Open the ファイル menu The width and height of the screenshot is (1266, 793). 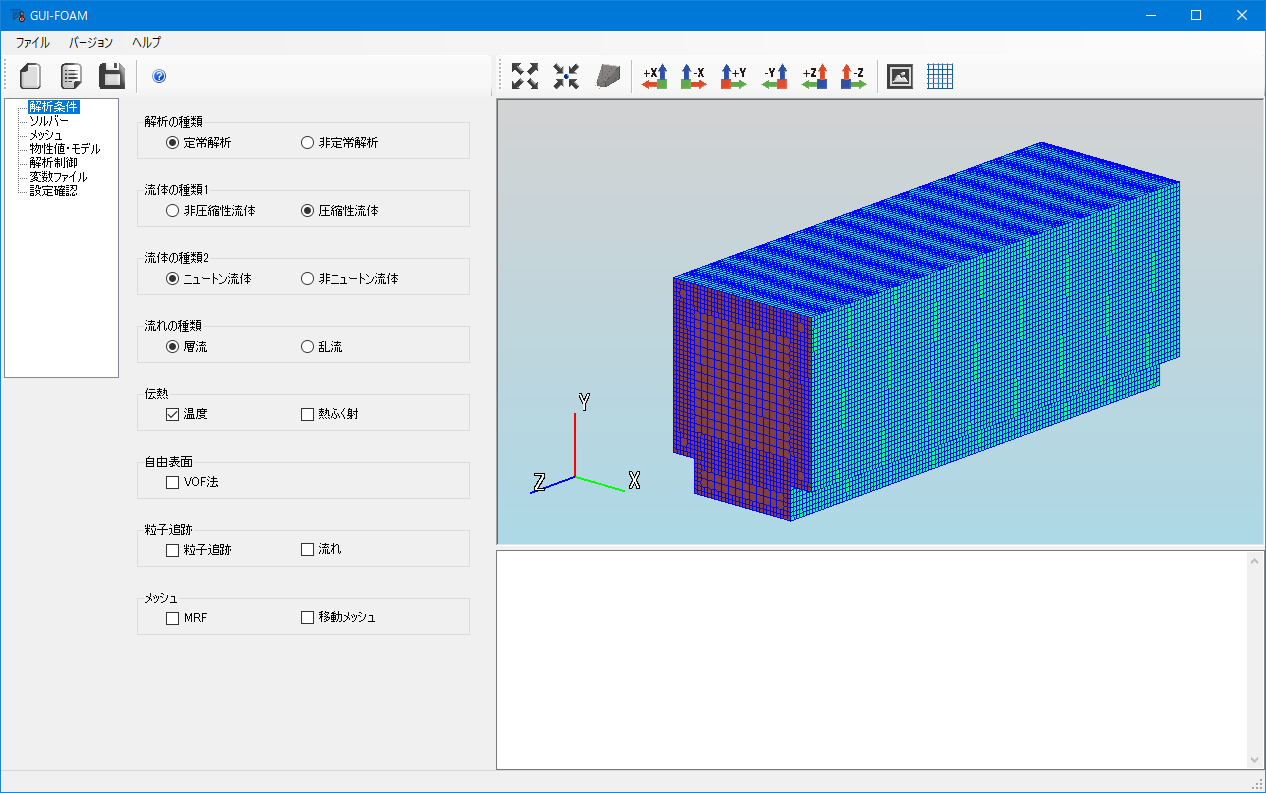click(x=31, y=42)
